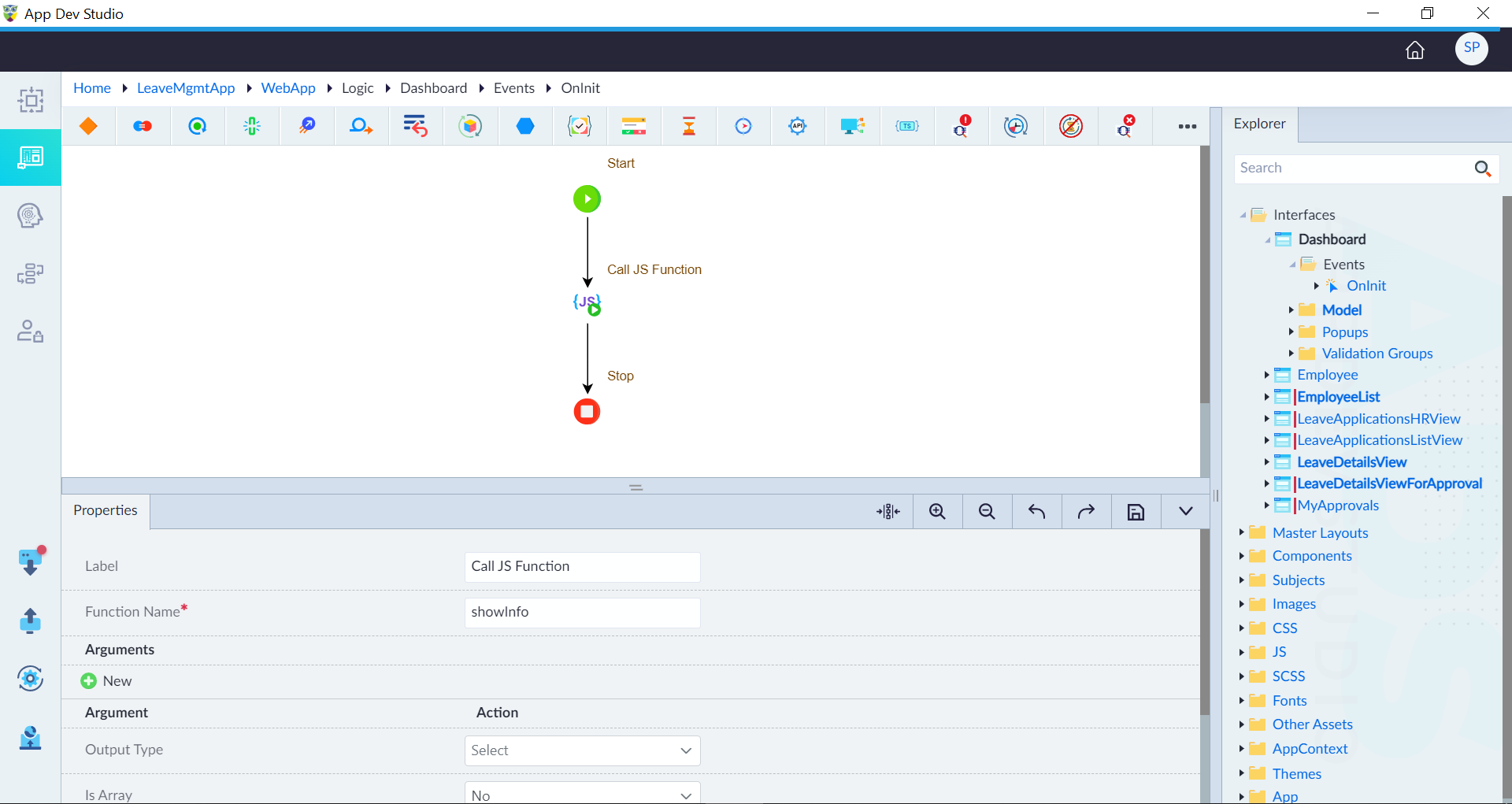1512x804 pixels.
Task: Redo the last change
Action: [x=1086, y=512]
